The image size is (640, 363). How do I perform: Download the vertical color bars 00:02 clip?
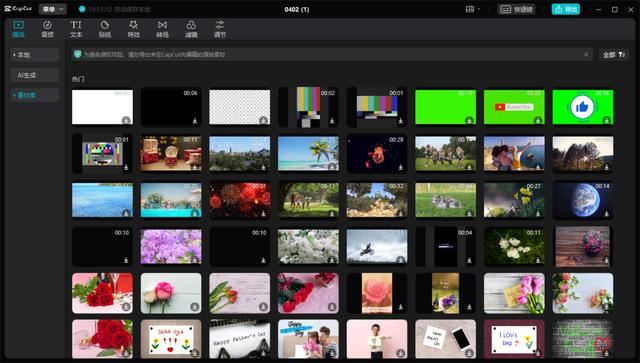pyautogui.click(x=332, y=120)
